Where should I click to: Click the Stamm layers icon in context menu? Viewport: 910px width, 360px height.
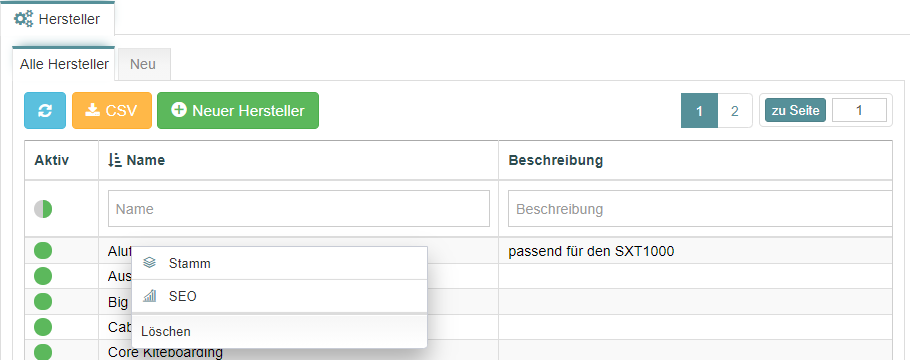(150, 263)
